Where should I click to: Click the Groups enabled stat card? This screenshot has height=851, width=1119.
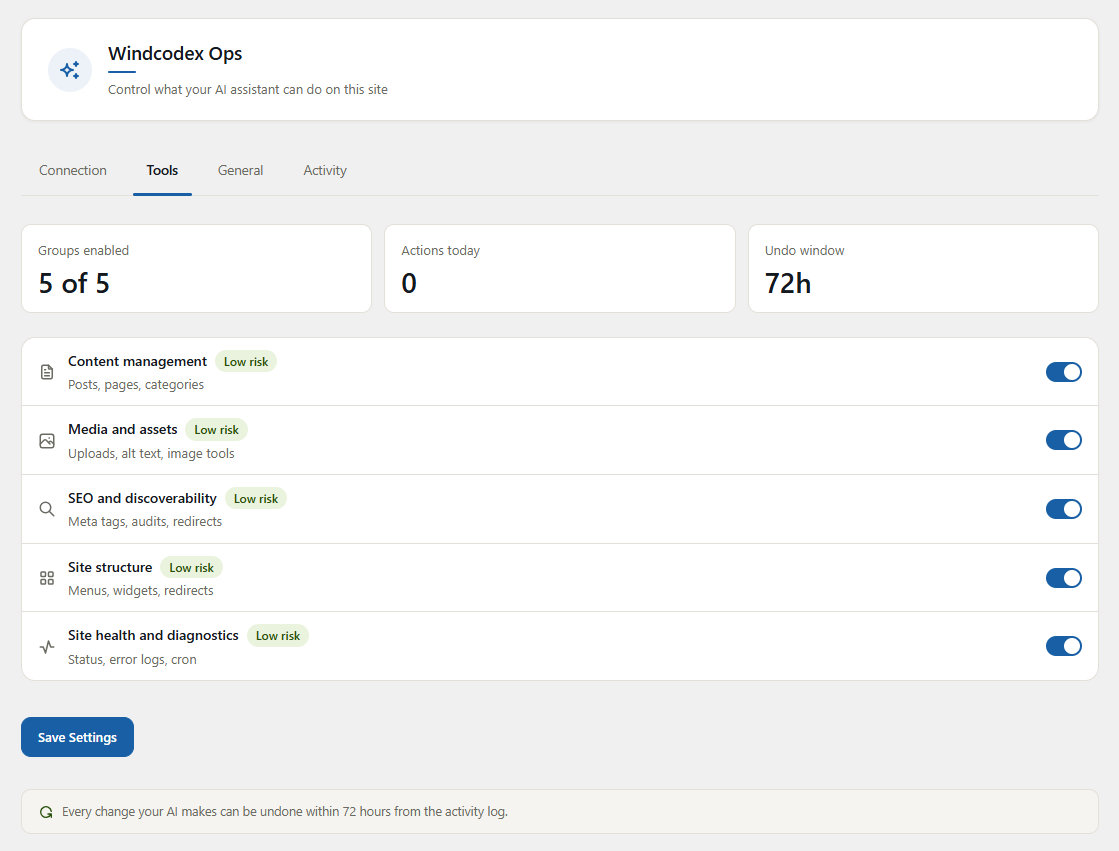click(x=196, y=268)
